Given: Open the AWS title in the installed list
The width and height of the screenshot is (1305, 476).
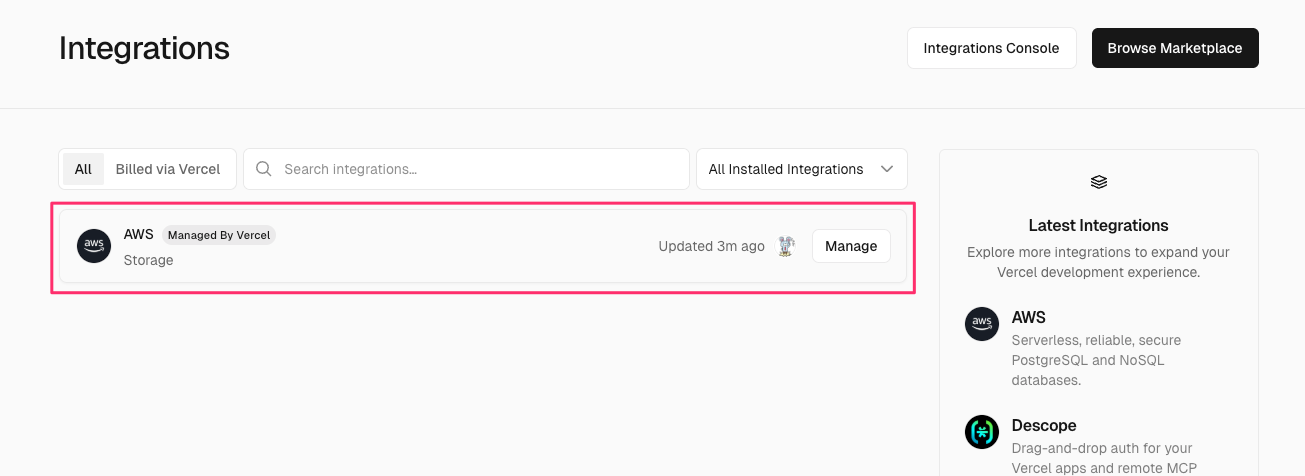Looking at the screenshot, I should click(139, 234).
